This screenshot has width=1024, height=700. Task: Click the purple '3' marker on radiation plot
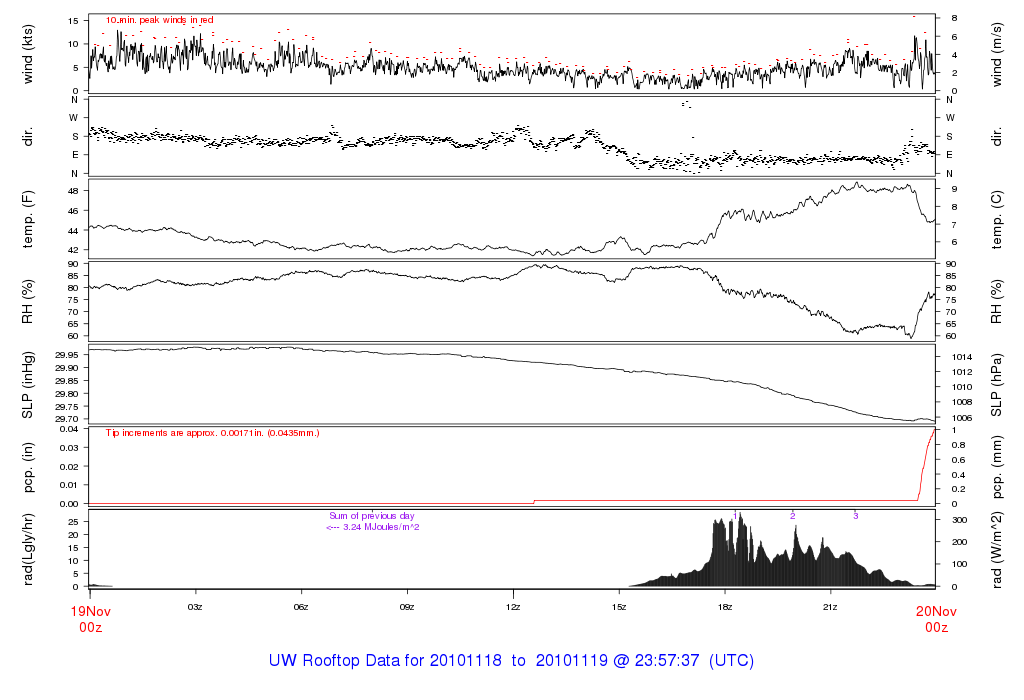(856, 516)
